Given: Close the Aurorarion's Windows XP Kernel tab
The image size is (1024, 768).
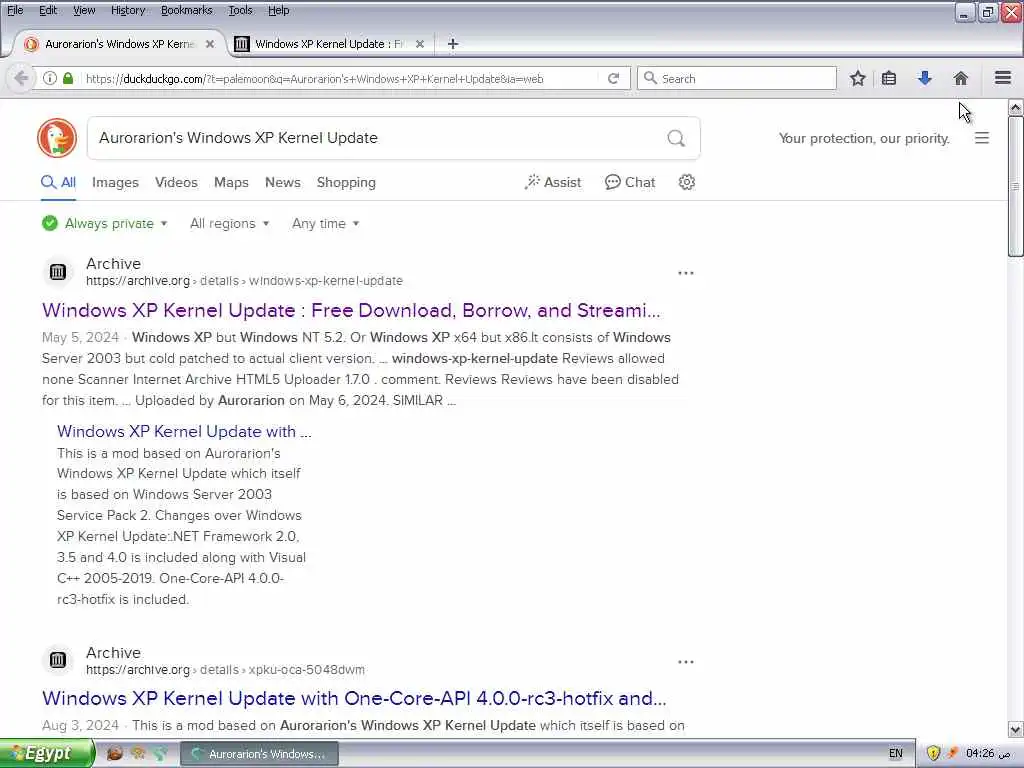Looking at the screenshot, I should click(210, 44).
